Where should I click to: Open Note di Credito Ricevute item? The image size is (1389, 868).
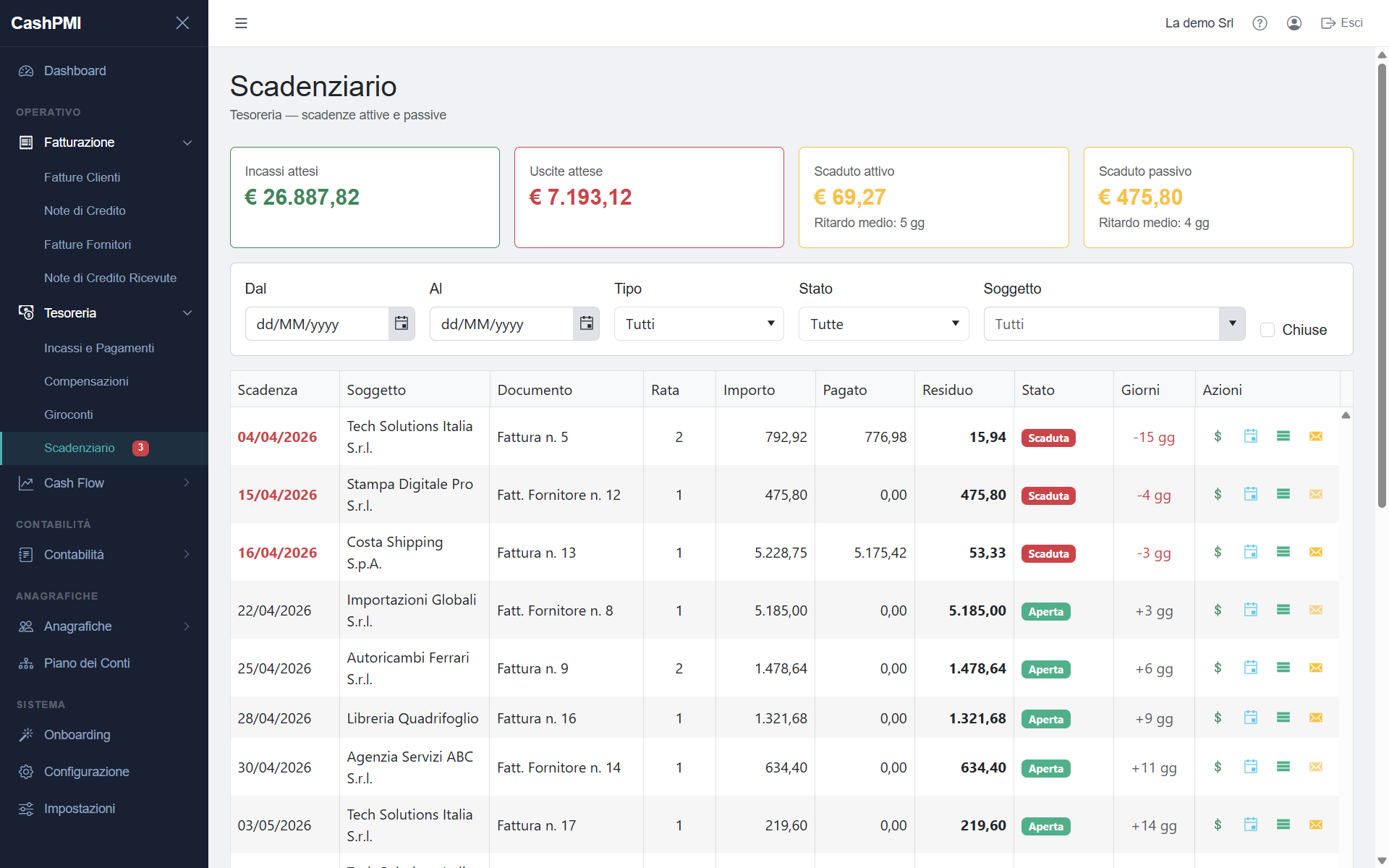[x=110, y=278]
